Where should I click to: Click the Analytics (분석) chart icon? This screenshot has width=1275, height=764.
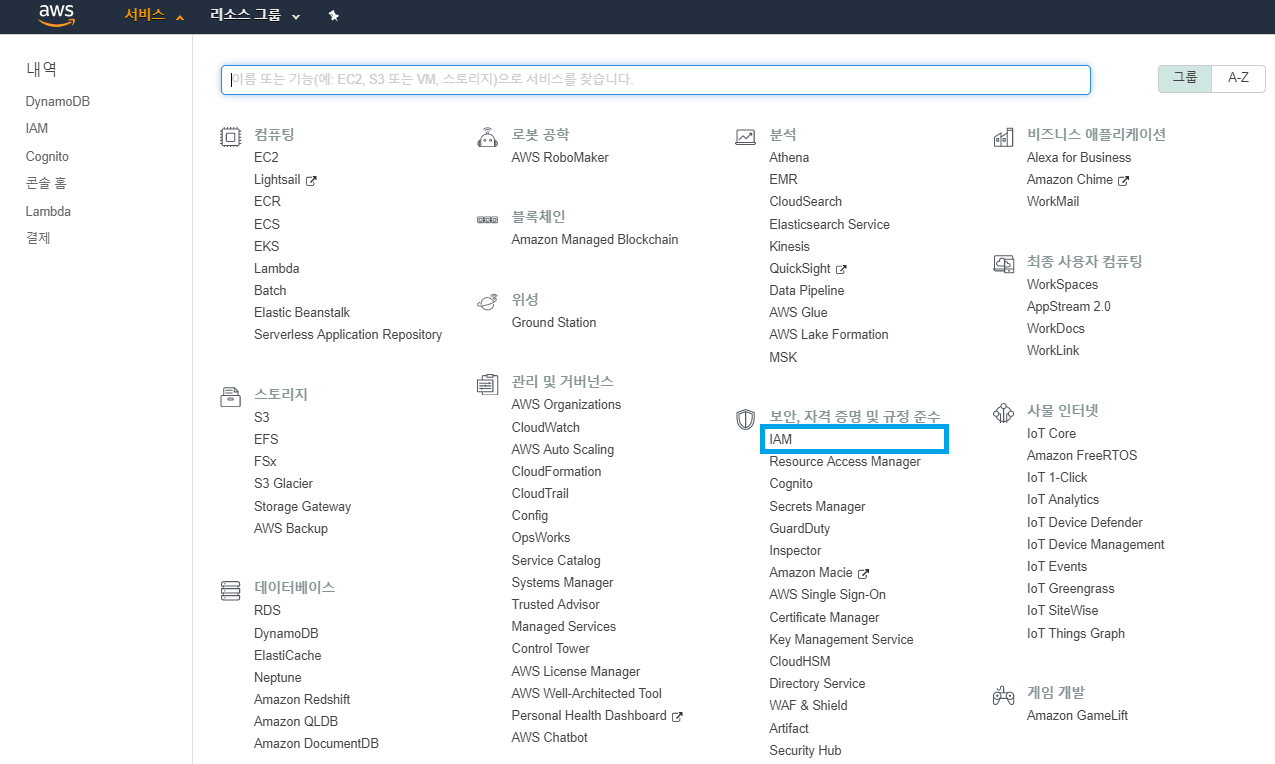click(x=745, y=137)
